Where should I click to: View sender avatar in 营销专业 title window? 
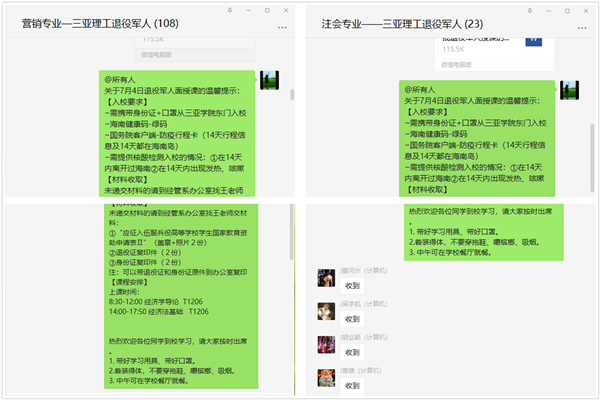click(269, 81)
